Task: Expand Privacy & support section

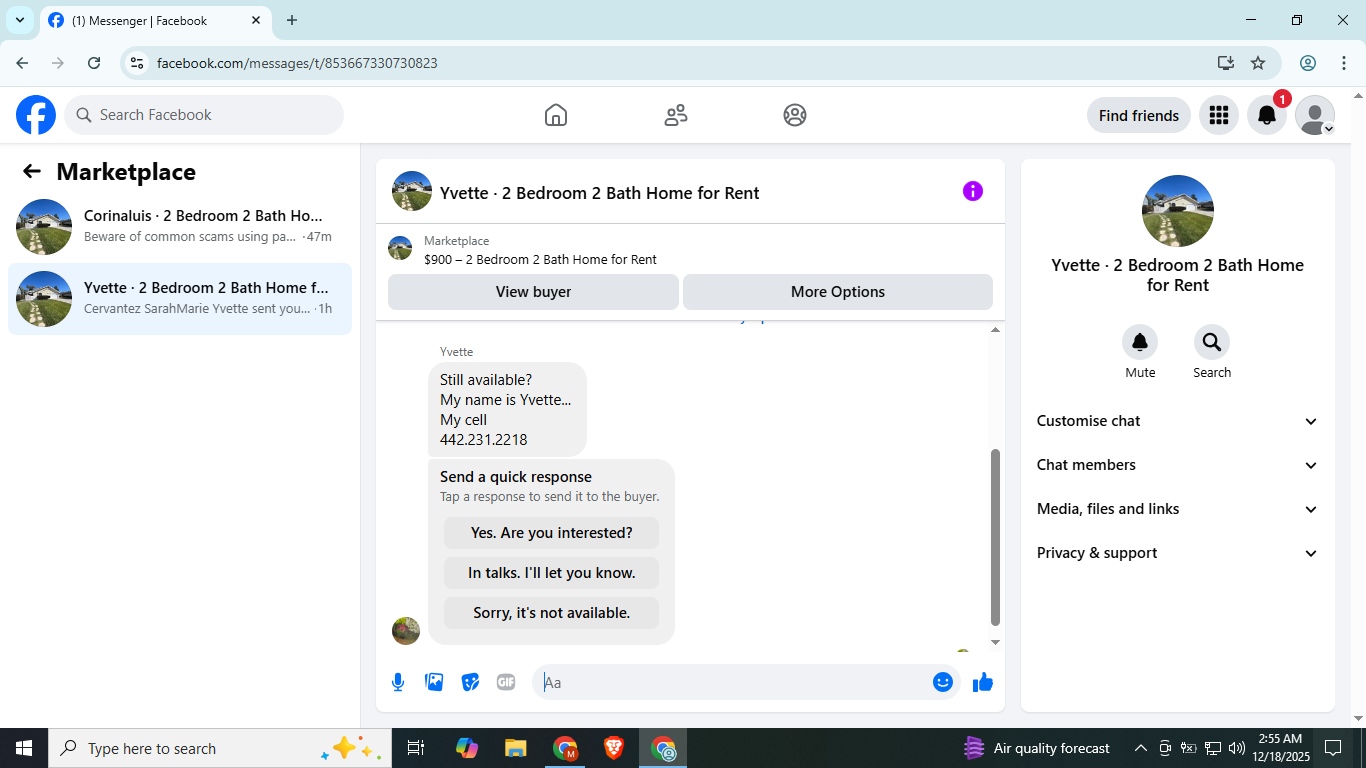Action: [x=1178, y=553]
